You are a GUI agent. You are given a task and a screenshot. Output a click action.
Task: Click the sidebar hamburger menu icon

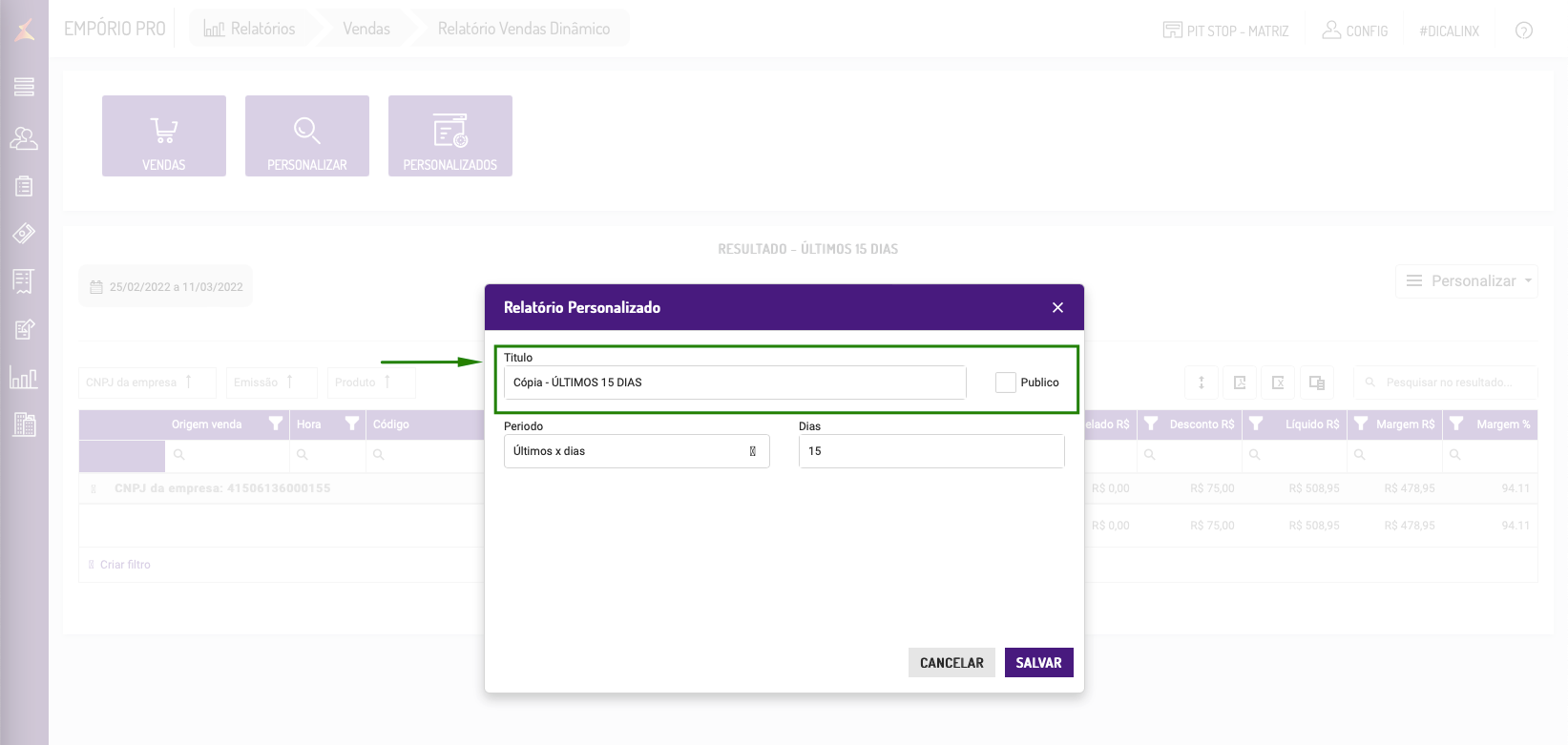tap(24, 87)
